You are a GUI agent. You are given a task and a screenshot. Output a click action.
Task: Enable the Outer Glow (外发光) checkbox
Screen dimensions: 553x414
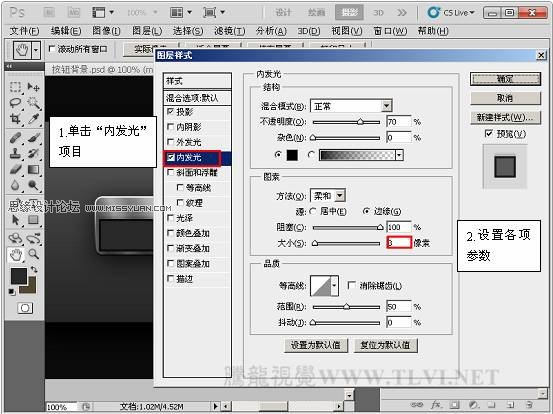click(x=170, y=142)
